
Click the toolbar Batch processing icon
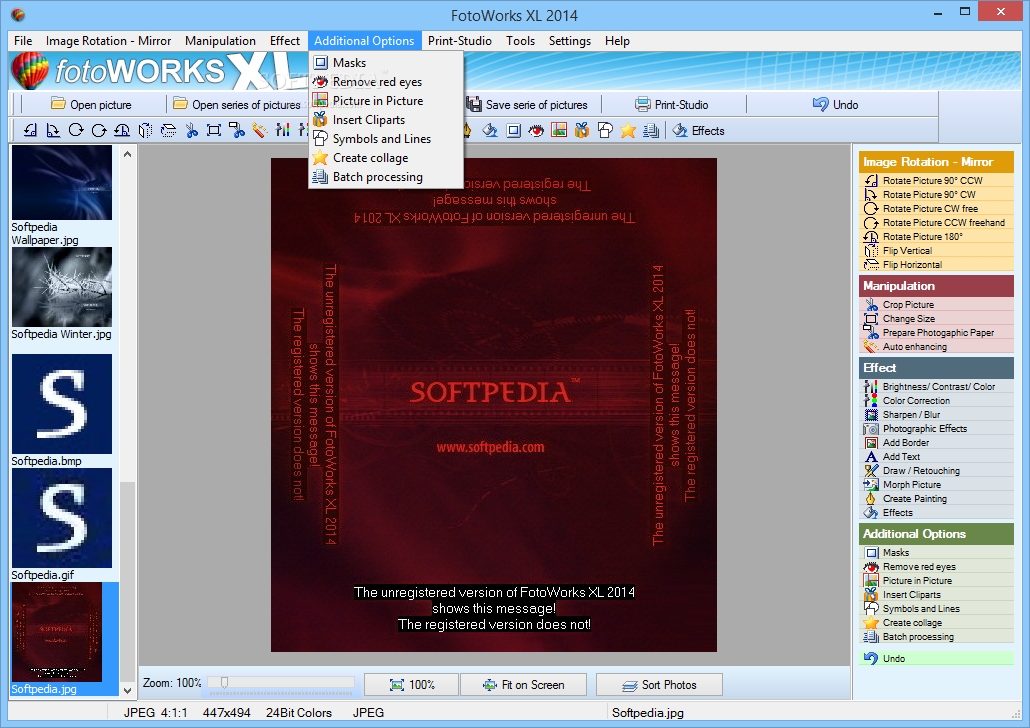coord(651,131)
